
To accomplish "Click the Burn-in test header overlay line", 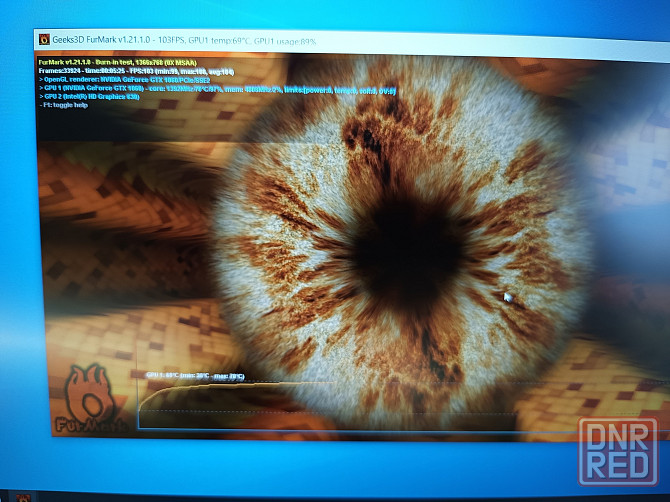I will pos(124,62).
